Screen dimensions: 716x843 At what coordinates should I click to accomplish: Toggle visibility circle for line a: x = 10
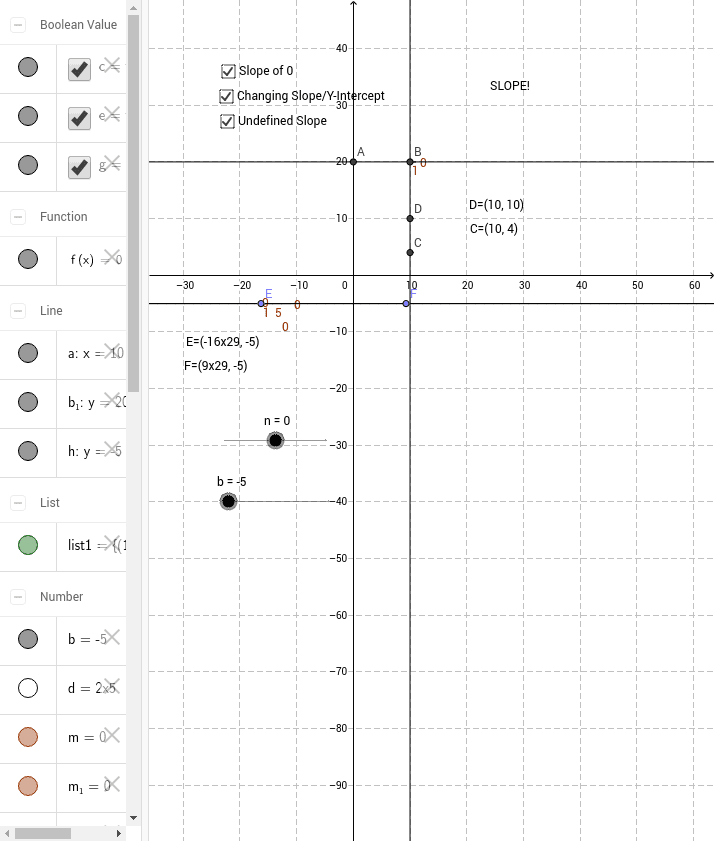click(28, 353)
